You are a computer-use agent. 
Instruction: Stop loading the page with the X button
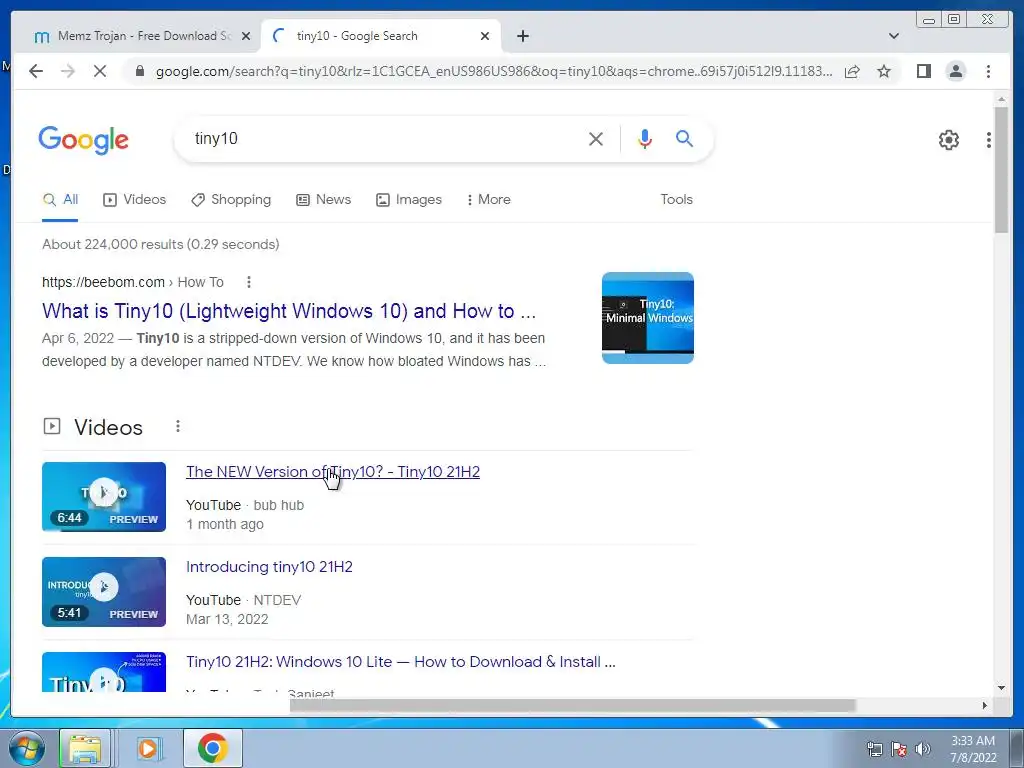click(x=99, y=71)
